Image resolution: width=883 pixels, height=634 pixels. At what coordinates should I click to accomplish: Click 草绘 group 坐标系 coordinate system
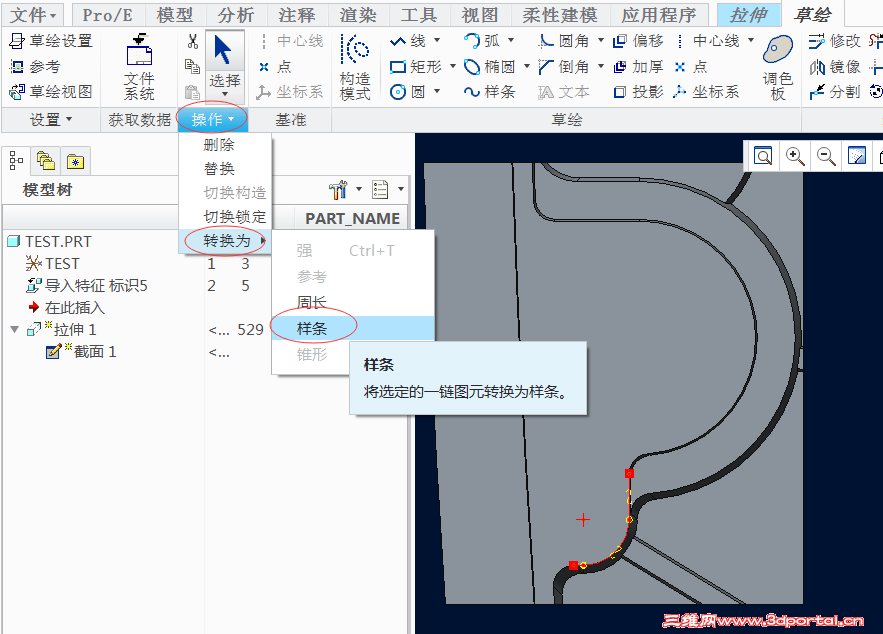click(x=707, y=91)
